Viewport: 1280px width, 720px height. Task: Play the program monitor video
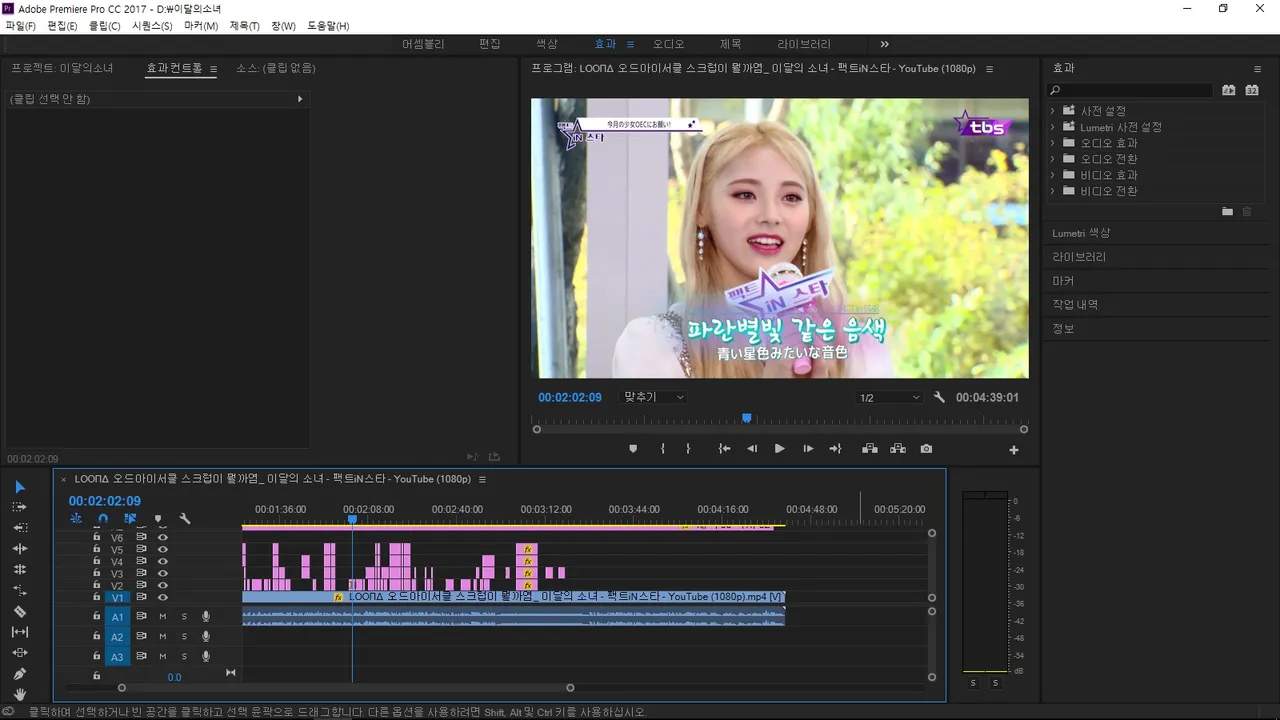pyautogui.click(x=780, y=449)
